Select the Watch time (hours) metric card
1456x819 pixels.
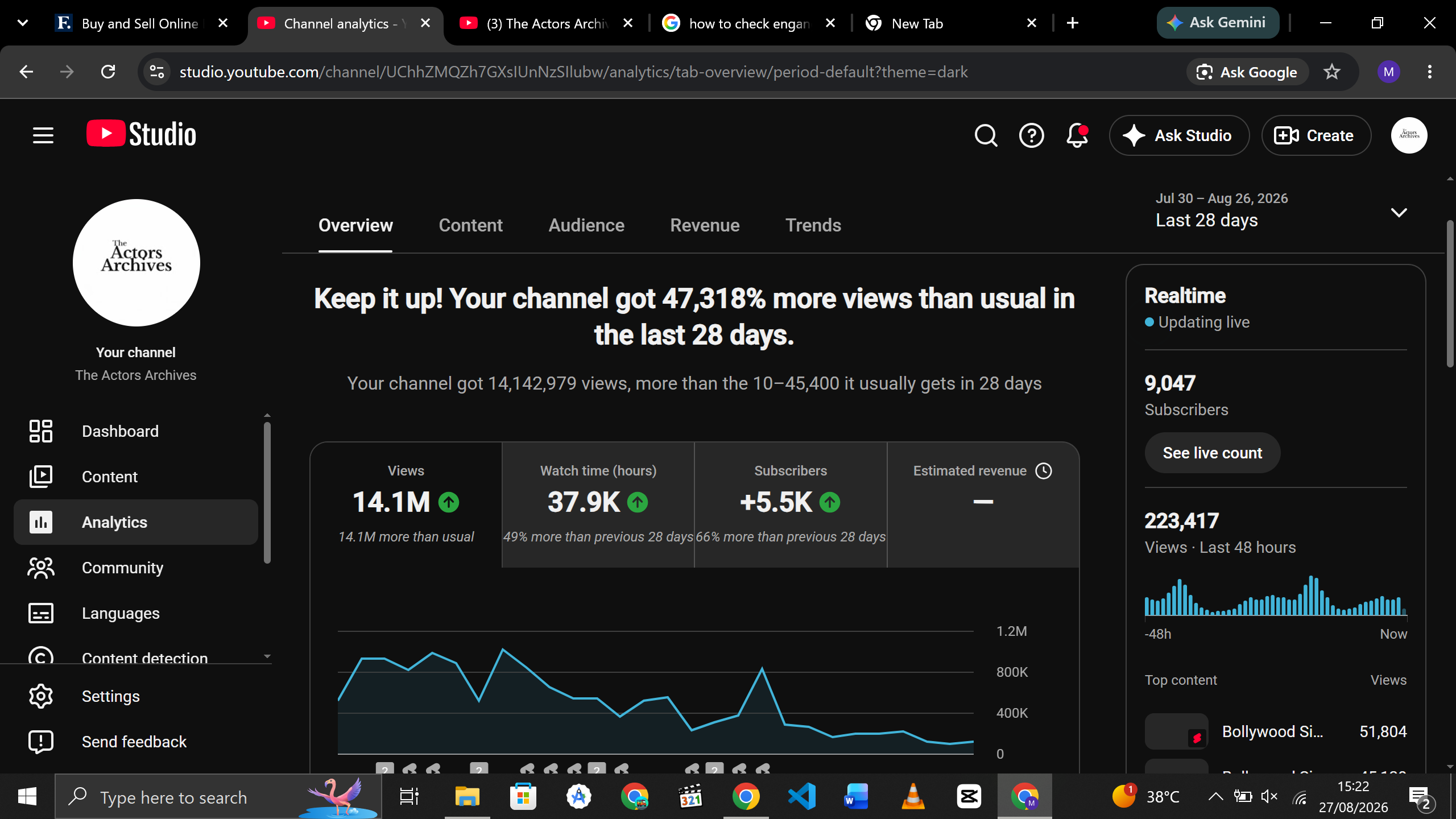click(598, 504)
